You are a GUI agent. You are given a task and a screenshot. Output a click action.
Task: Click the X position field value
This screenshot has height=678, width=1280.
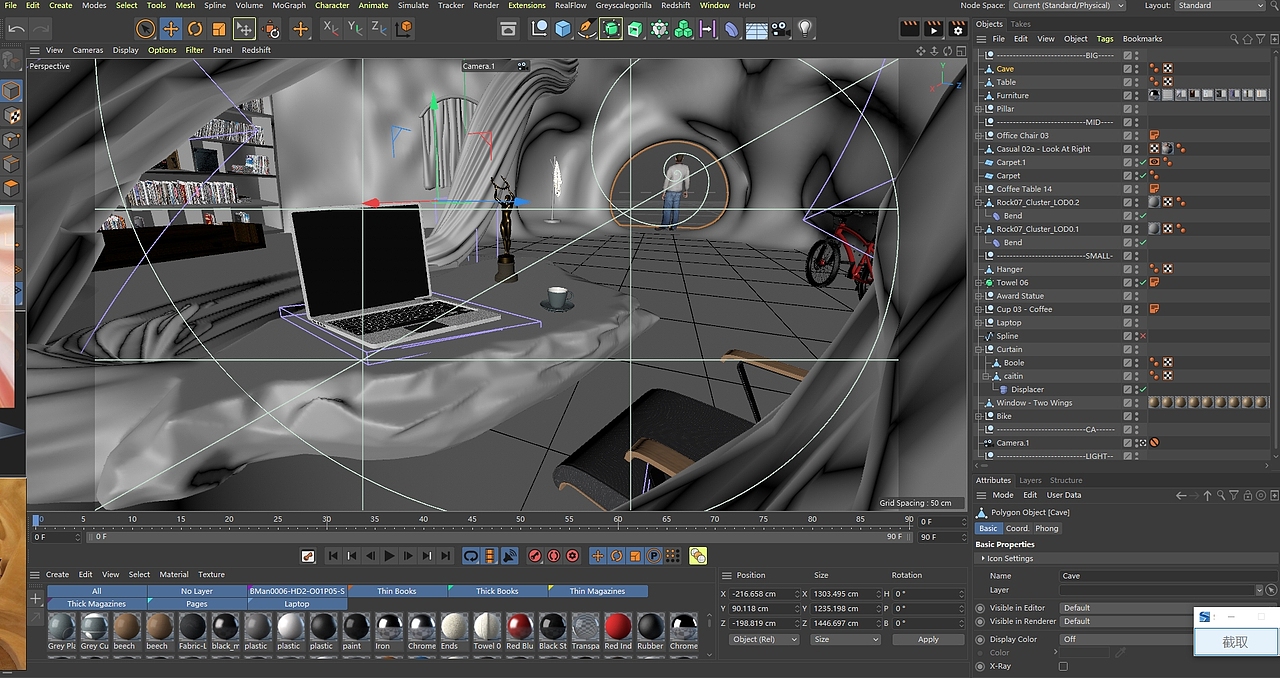click(x=763, y=594)
